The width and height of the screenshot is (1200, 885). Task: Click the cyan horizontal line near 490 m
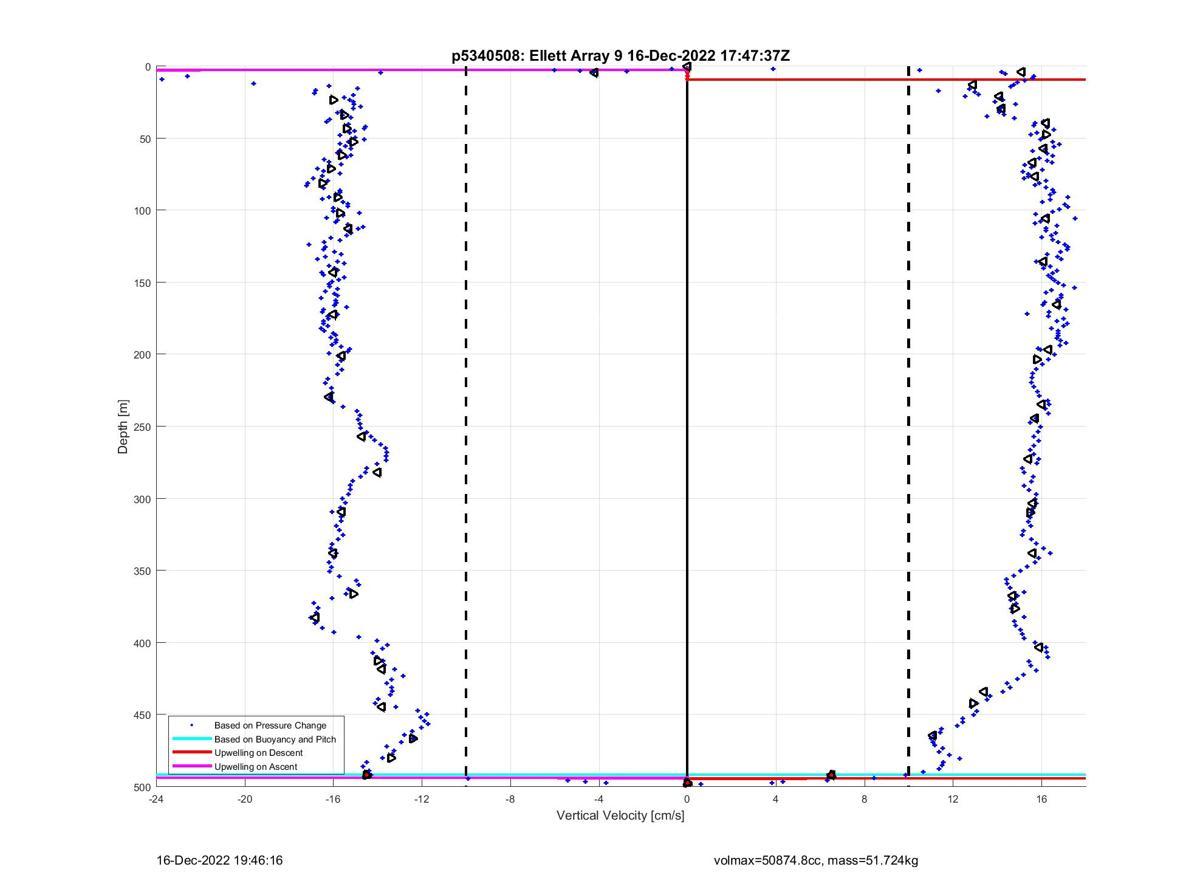[620, 773]
